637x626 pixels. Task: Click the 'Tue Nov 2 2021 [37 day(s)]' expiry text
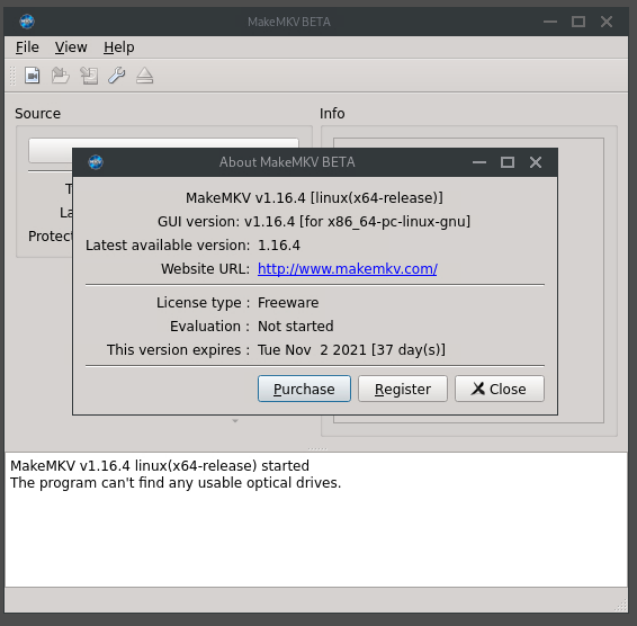[352, 350]
